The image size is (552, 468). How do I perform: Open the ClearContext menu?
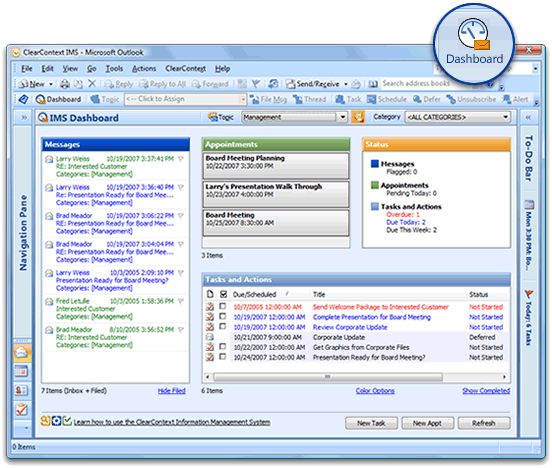click(186, 69)
